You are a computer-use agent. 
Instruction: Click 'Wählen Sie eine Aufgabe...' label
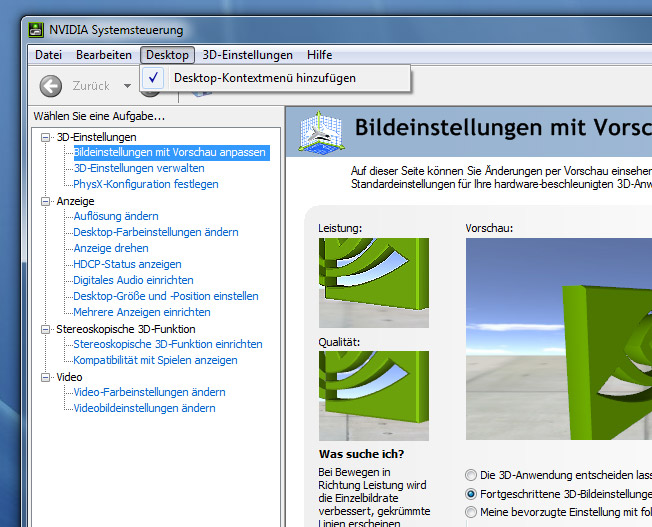pos(99,116)
